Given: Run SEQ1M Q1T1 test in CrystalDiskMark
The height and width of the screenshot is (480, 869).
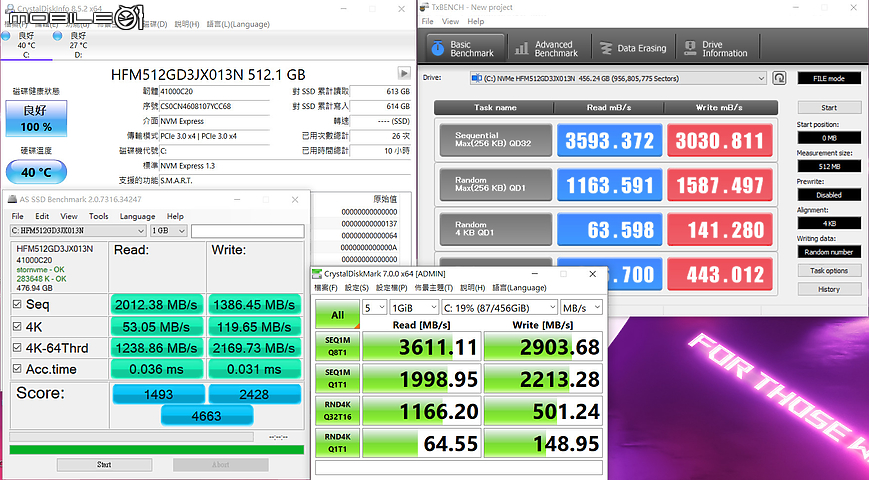Looking at the screenshot, I should (x=338, y=379).
